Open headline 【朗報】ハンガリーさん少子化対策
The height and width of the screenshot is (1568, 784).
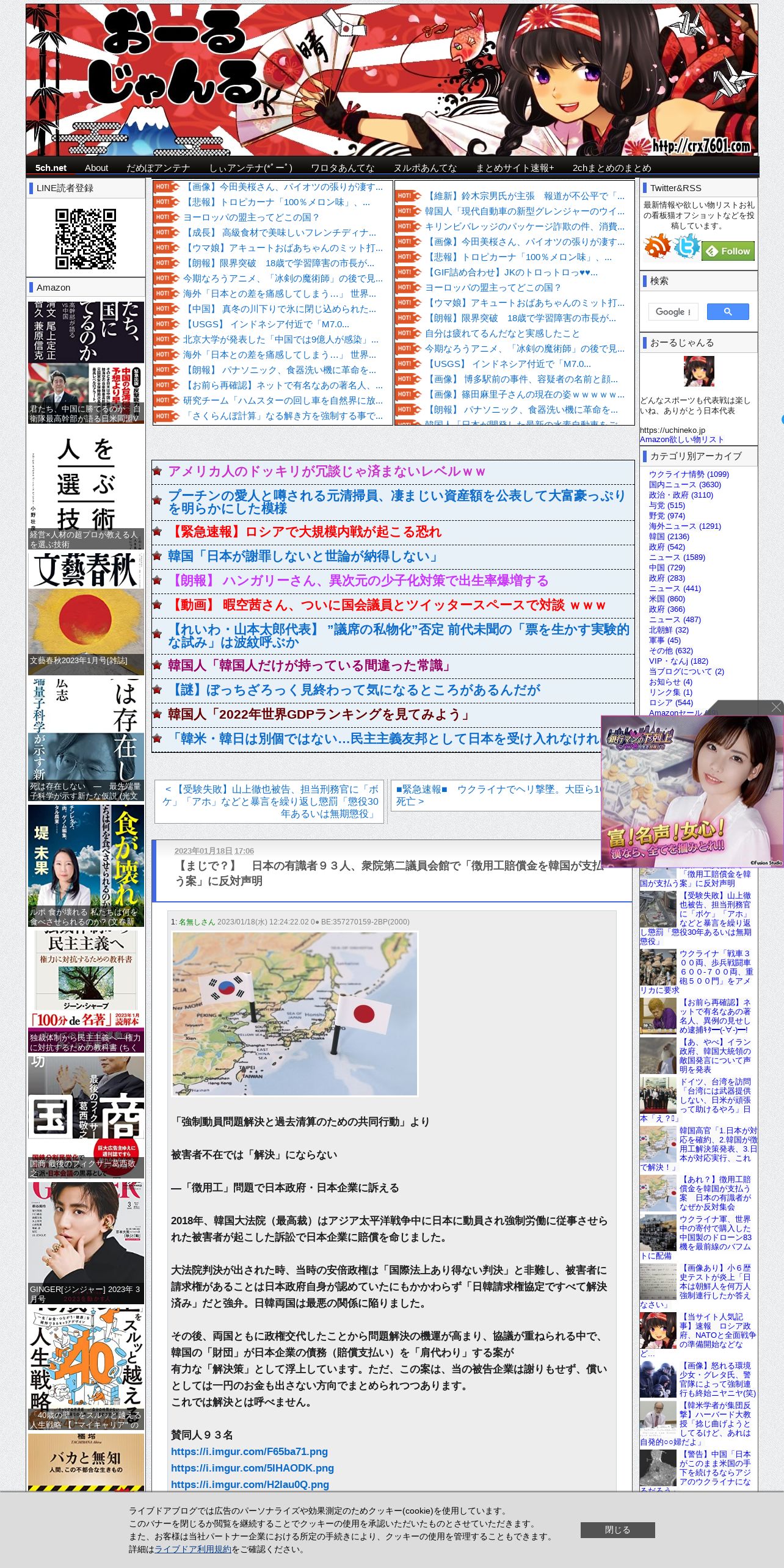(x=358, y=581)
